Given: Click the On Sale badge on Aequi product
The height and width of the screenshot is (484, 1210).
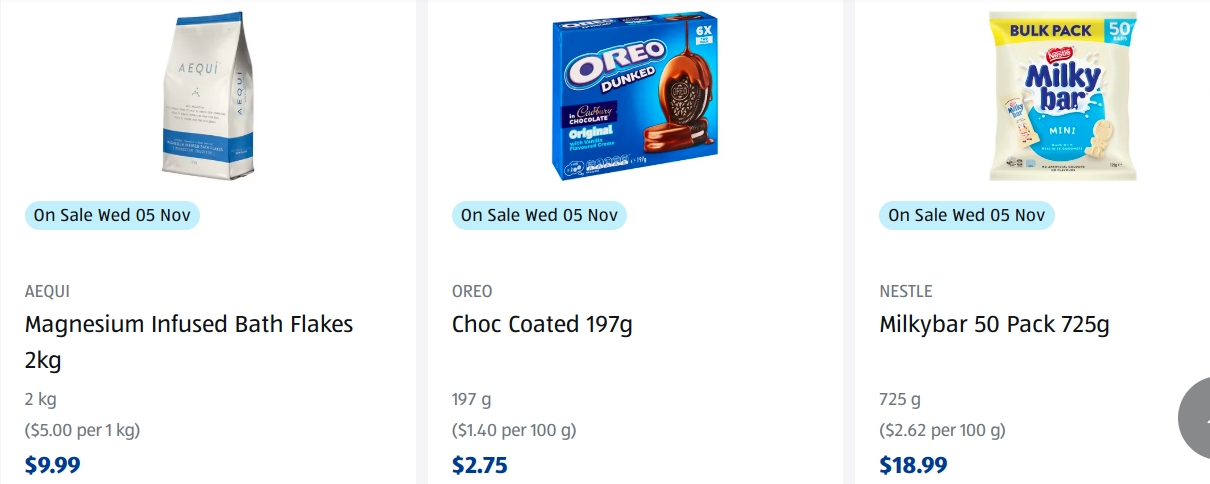Looking at the screenshot, I should coord(112,215).
